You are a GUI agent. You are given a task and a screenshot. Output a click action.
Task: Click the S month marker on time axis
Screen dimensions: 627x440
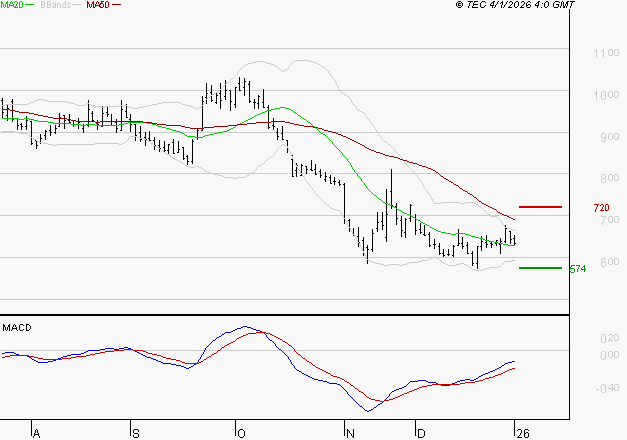(135, 433)
